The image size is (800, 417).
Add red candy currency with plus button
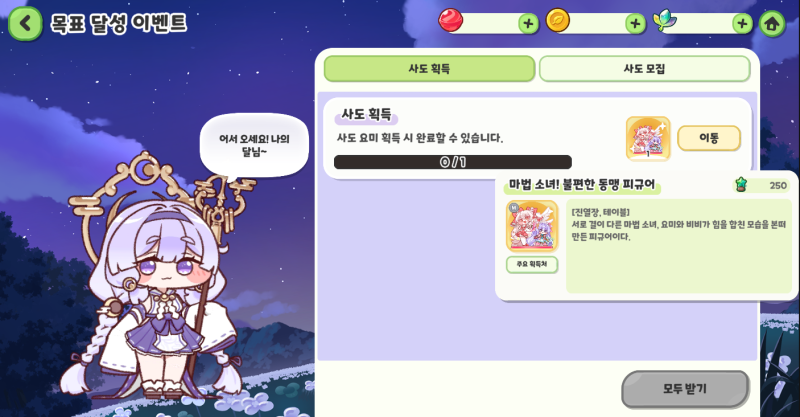tap(529, 23)
